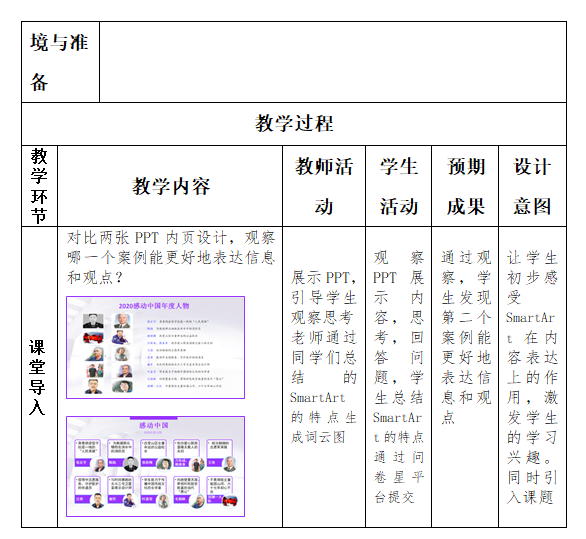This screenshot has width=586, height=539.
Task: Click the 教学环节 column header
Action: point(39,186)
